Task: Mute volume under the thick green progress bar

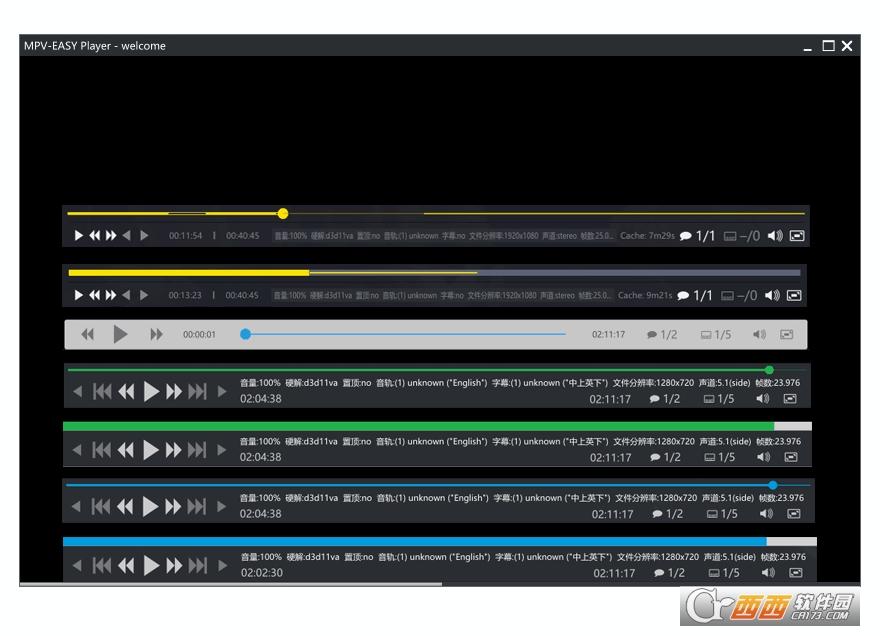Action: [763, 457]
